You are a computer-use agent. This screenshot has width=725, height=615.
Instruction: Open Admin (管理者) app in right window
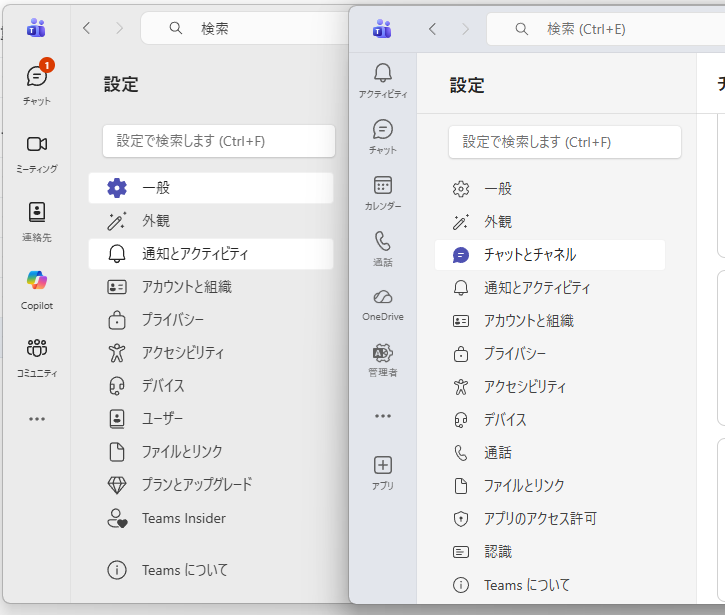pyautogui.click(x=383, y=361)
